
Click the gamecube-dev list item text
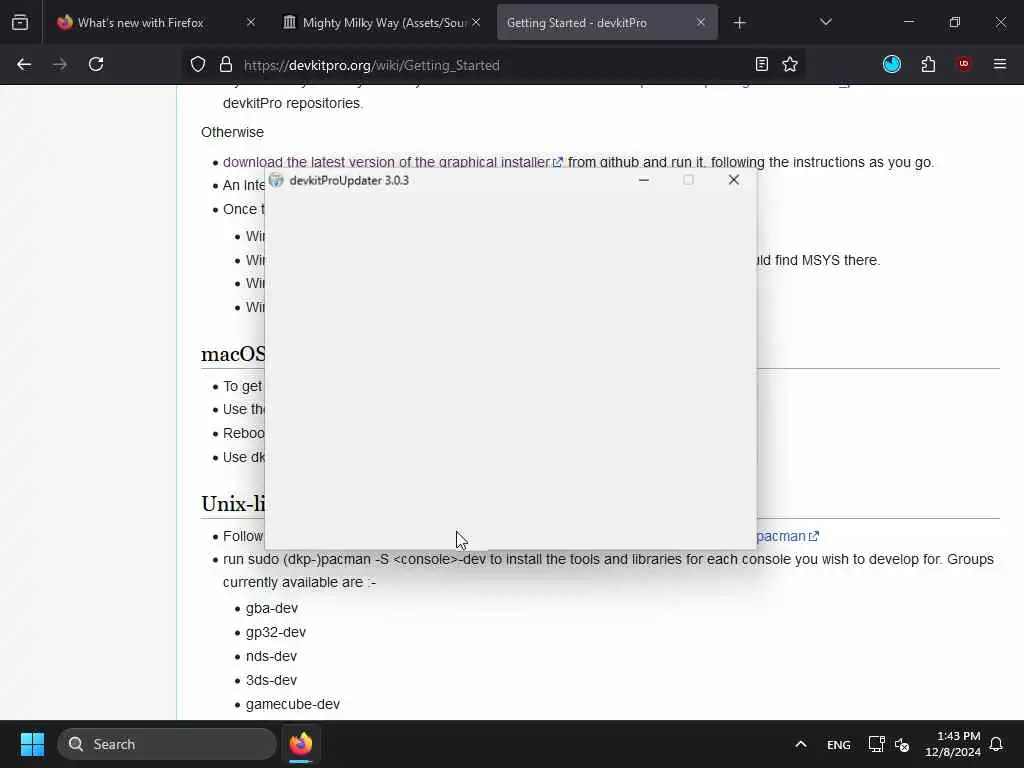(293, 704)
